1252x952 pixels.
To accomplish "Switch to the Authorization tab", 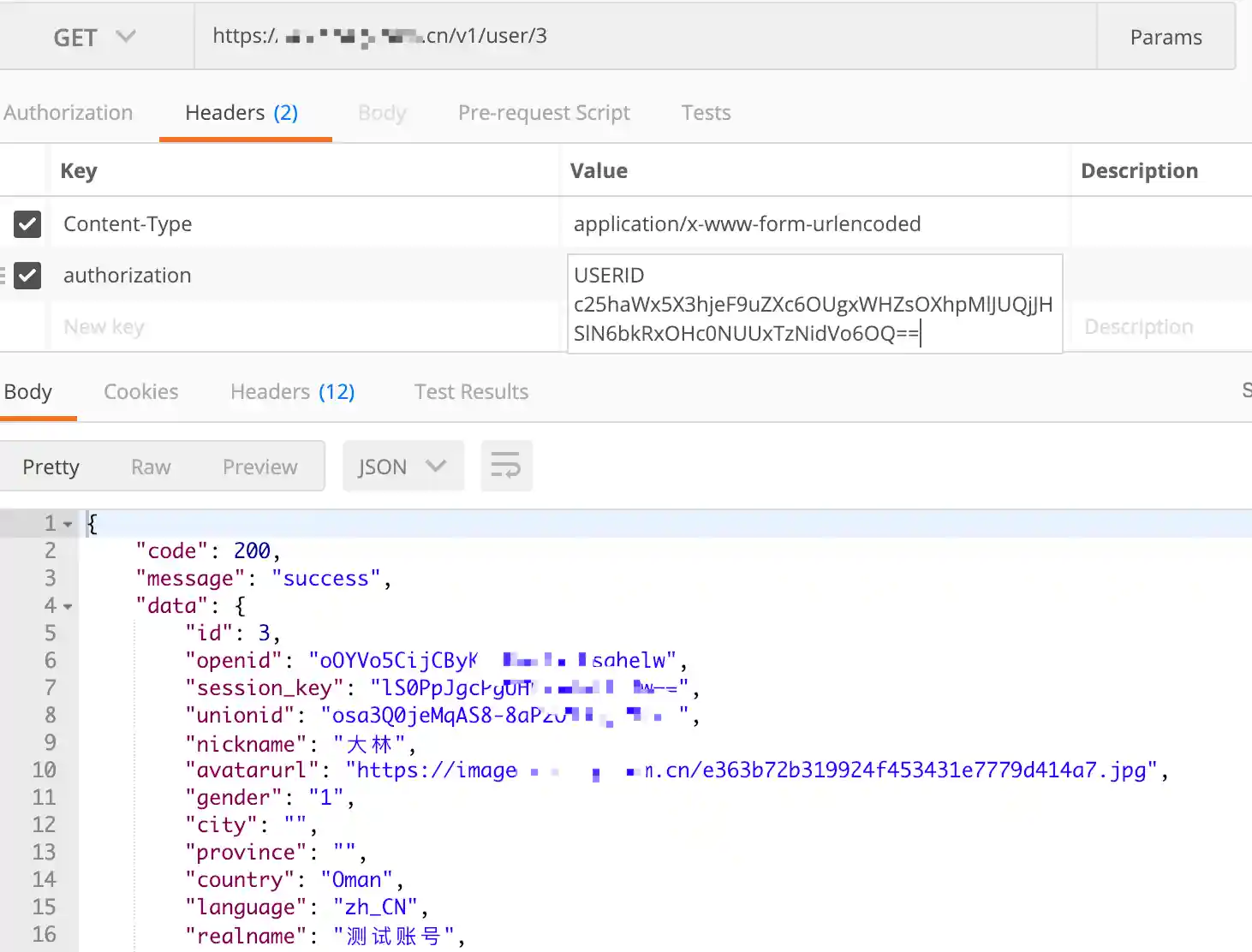I will (69, 113).
